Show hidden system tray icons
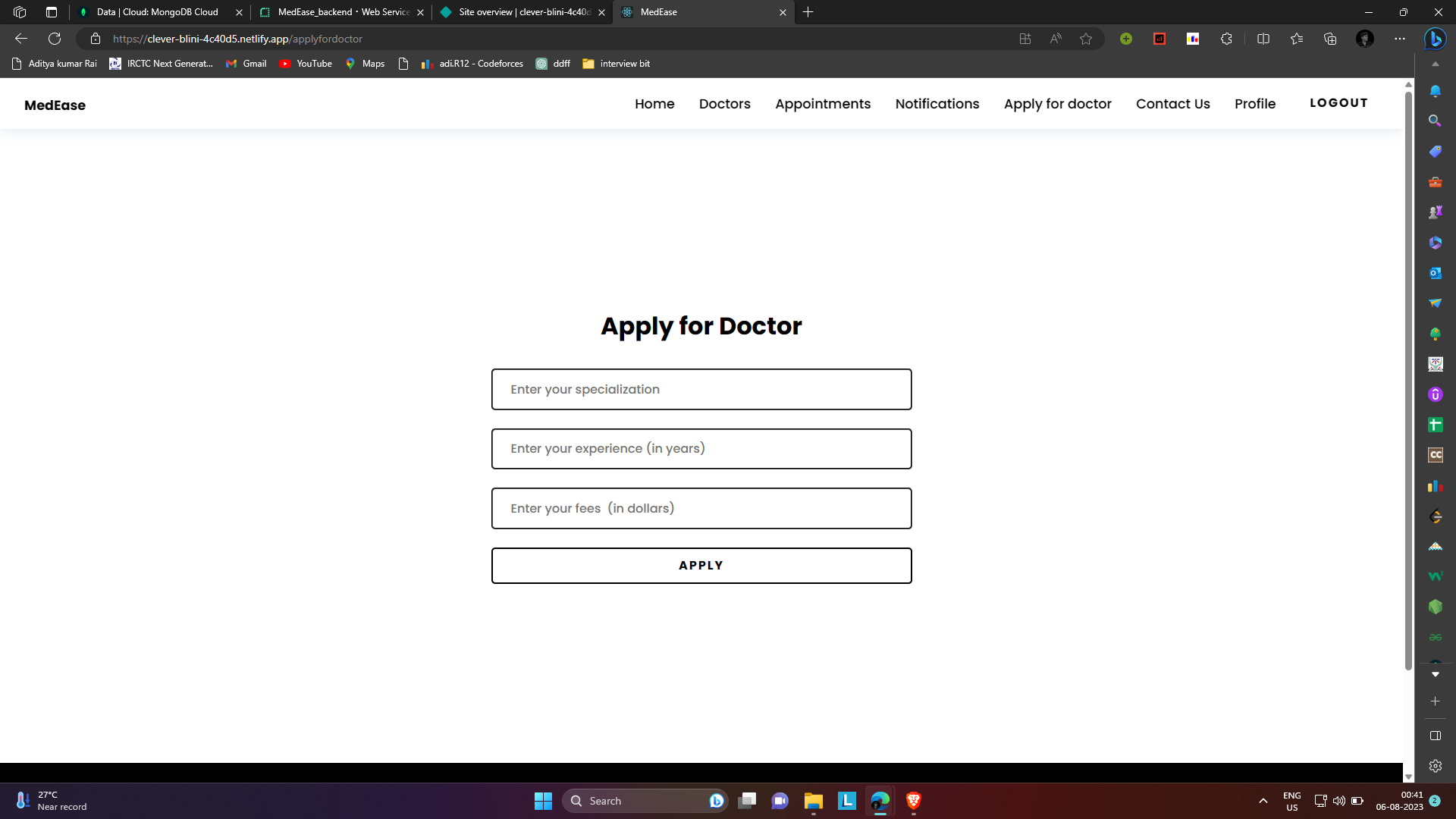 pyautogui.click(x=1263, y=801)
